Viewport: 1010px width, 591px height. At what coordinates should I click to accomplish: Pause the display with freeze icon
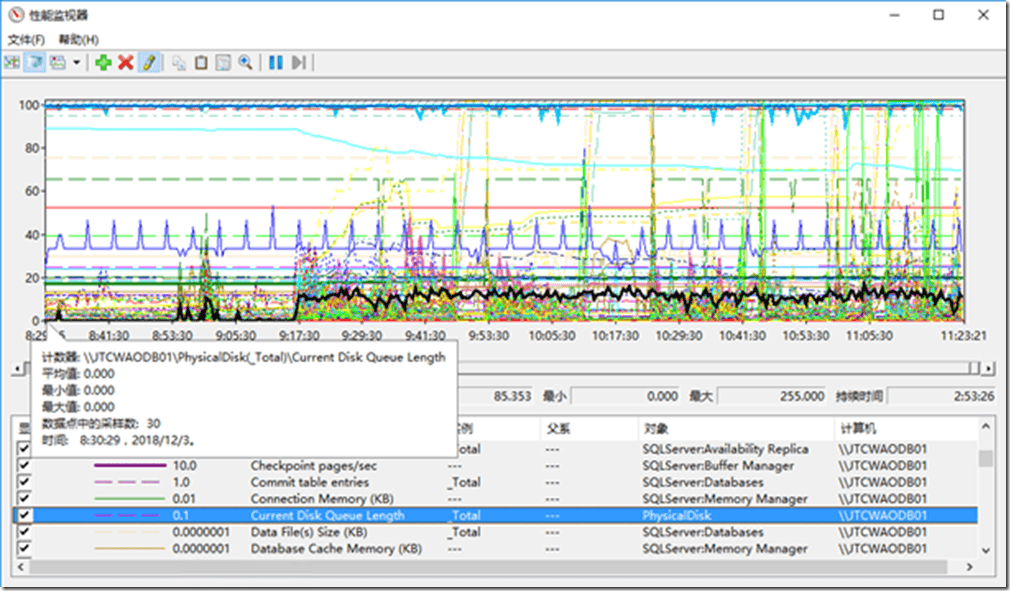tap(275, 63)
